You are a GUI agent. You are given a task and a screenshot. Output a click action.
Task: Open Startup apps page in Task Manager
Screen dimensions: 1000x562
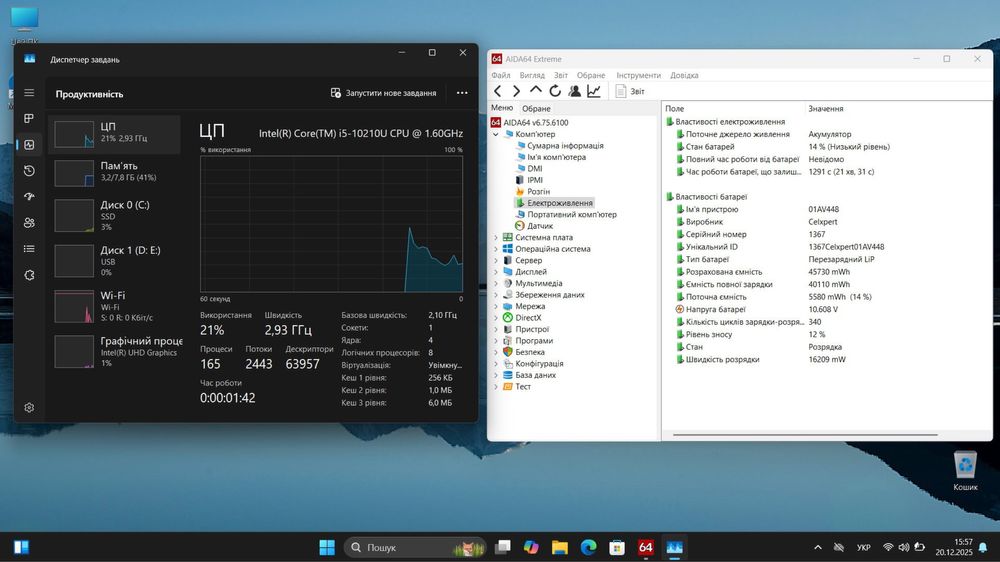tap(29, 197)
